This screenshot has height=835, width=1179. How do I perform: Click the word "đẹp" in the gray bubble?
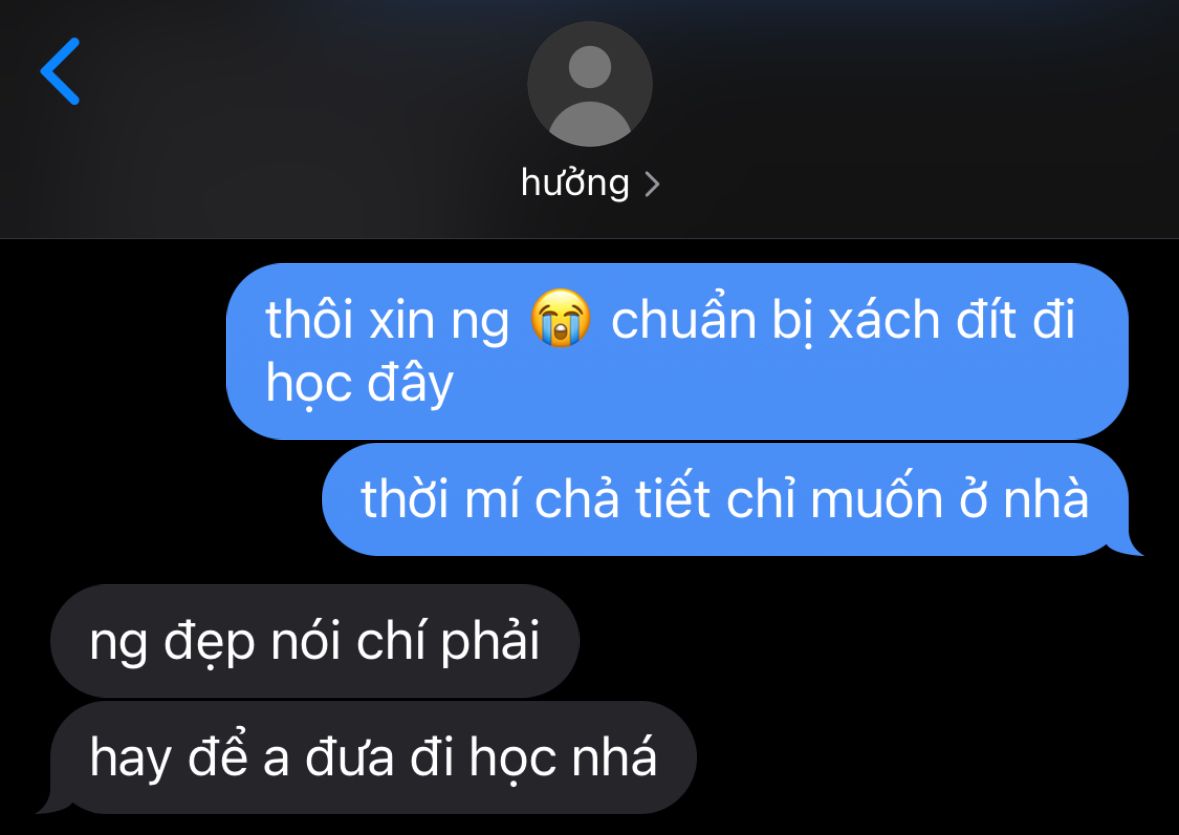pos(209,643)
